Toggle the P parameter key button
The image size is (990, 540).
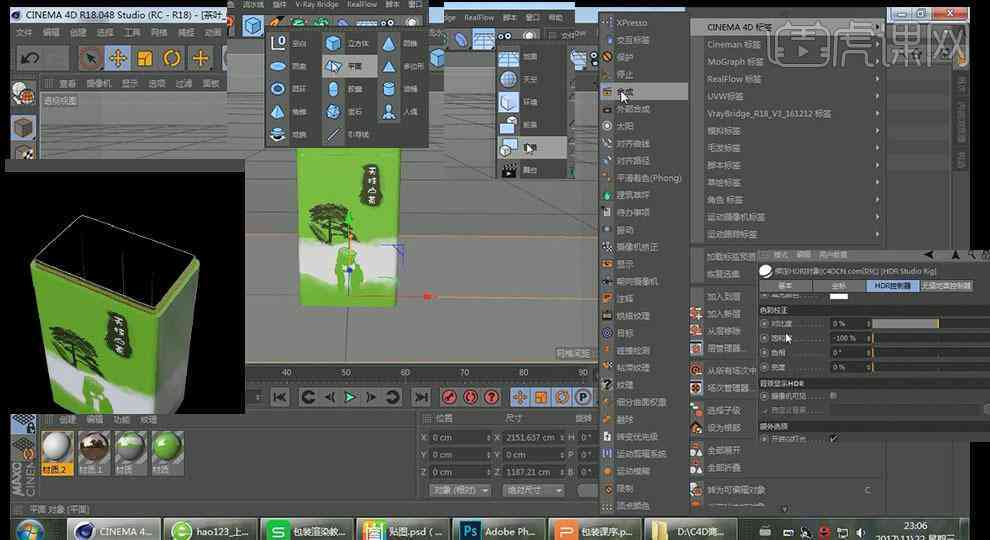583,397
